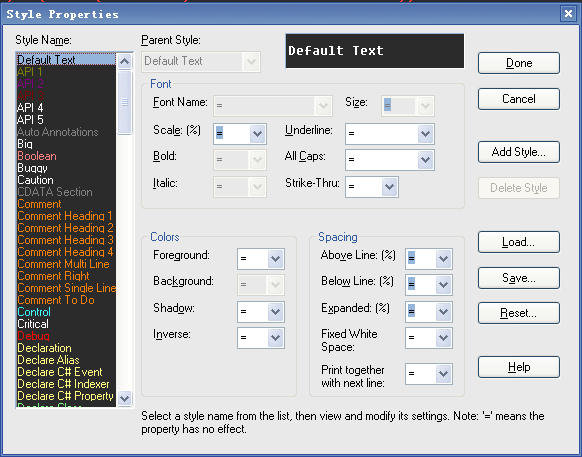Select the Comment Single Line style
Image resolution: width=582 pixels, height=457 pixels.
click(x=66, y=288)
